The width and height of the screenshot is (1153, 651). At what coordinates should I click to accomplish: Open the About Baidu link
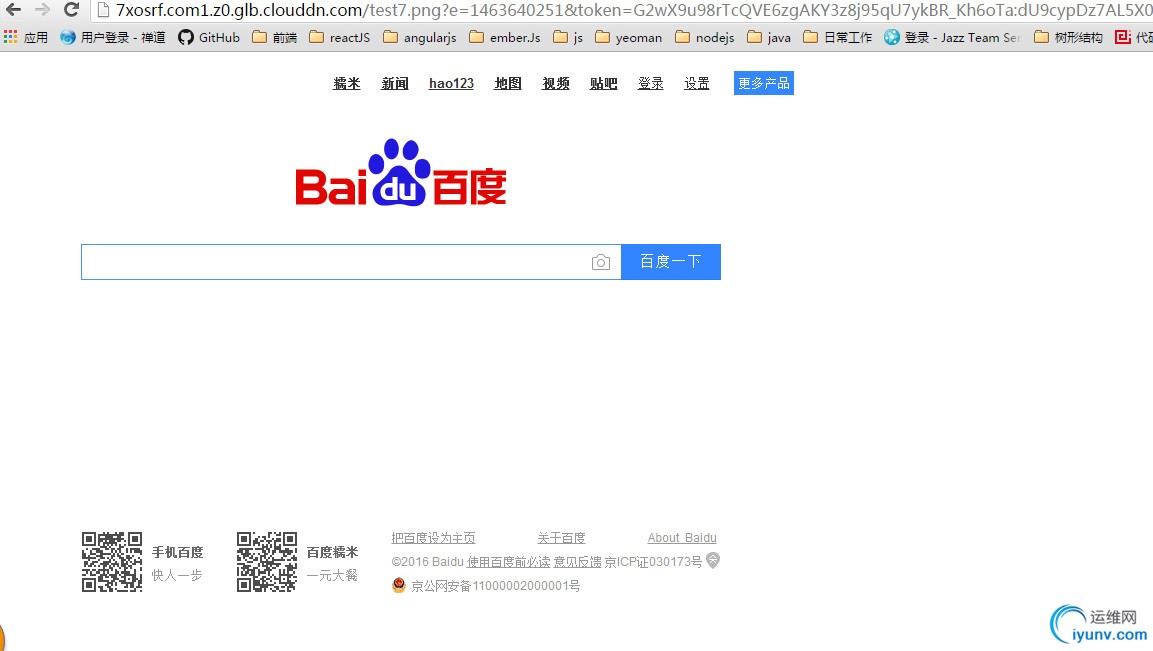point(682,538)
